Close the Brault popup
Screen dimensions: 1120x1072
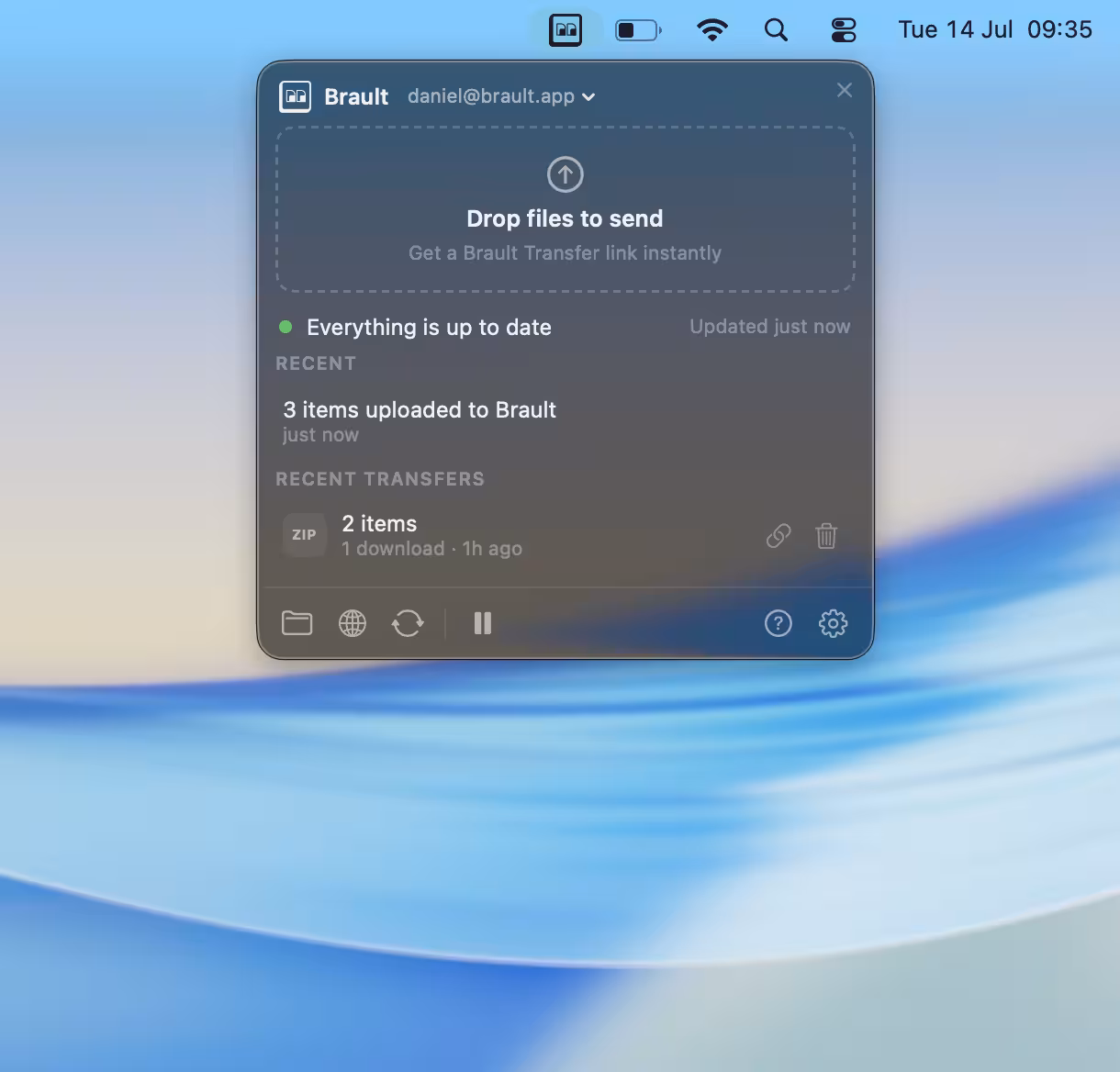click(x=845, y=90)
